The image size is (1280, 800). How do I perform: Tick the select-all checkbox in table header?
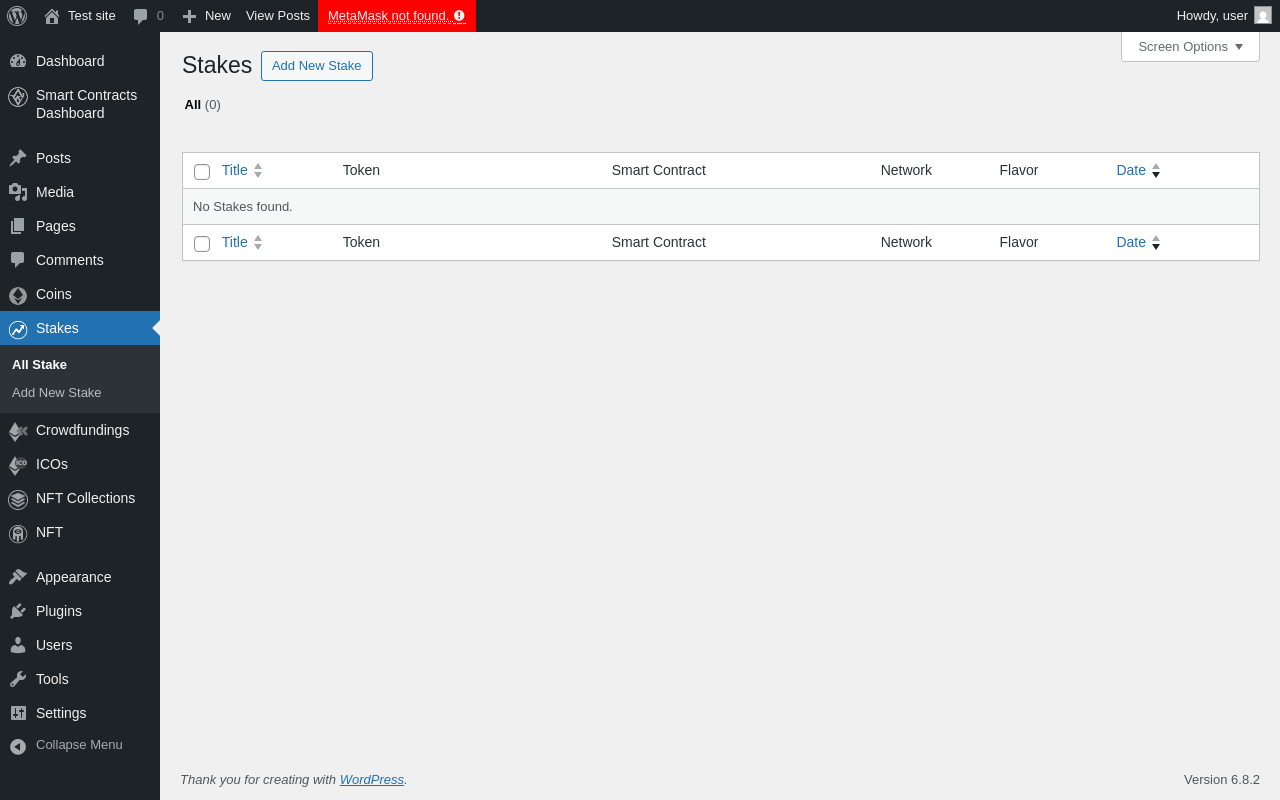pyautogui.click(x=202, y=172)
